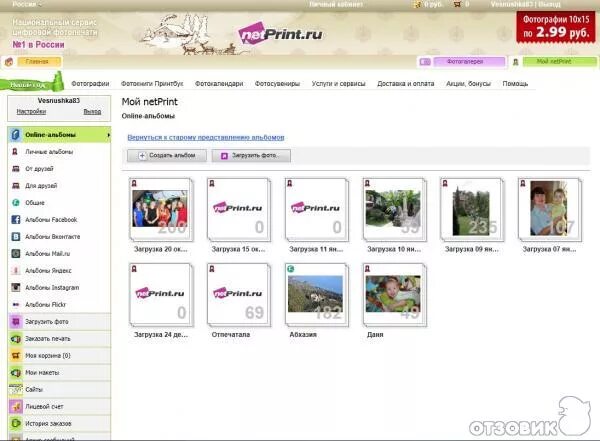Open the Фотокниги Принтбук menu
This screenshot has height=441, width=600.
click(x=152, y=83)
